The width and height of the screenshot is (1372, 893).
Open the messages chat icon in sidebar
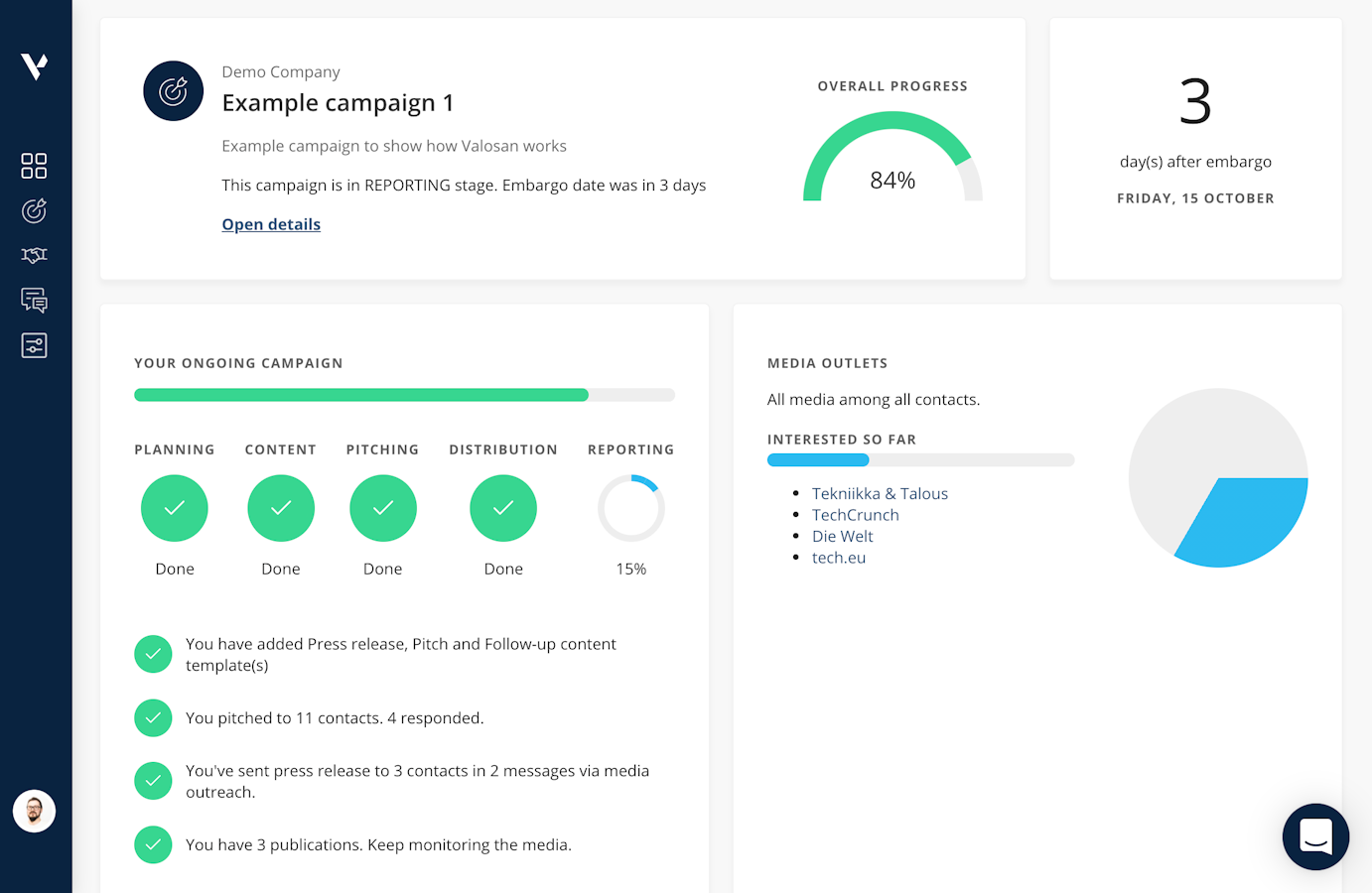pos(34,300)
